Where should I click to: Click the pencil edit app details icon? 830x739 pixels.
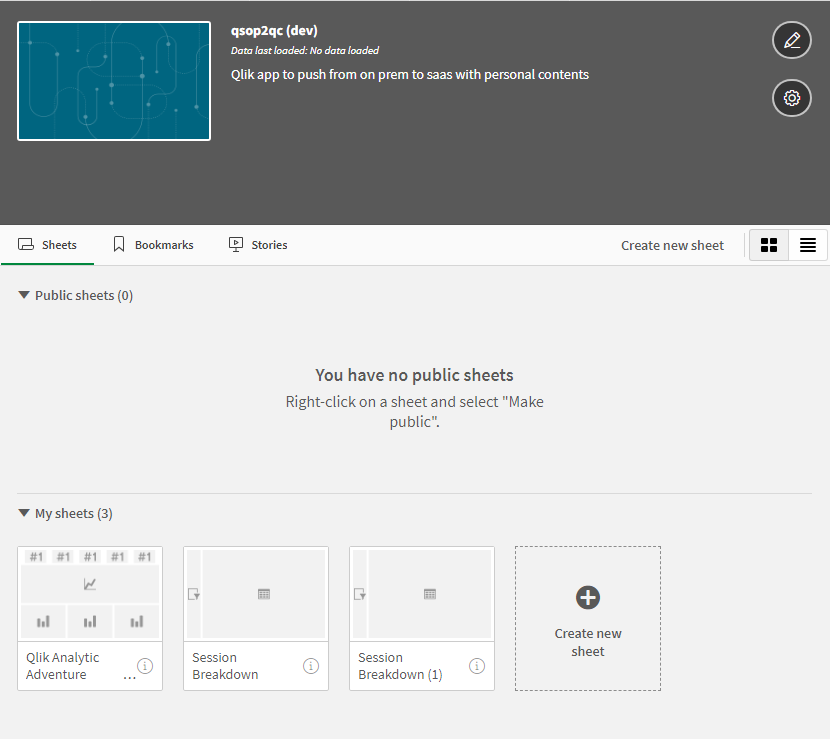point(791,40)
